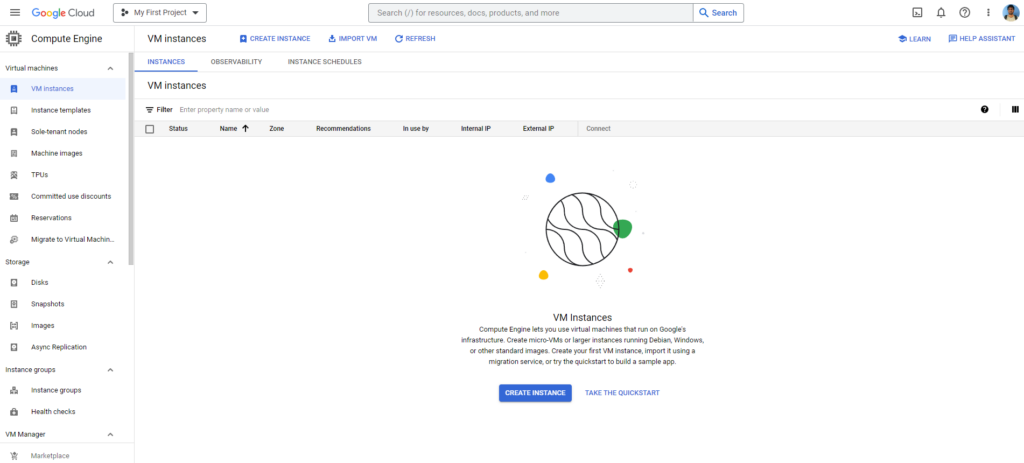1024x463 pixels.
Task: Click CREATE INSTANCE in the top toolbar
Action: point(275,39)
